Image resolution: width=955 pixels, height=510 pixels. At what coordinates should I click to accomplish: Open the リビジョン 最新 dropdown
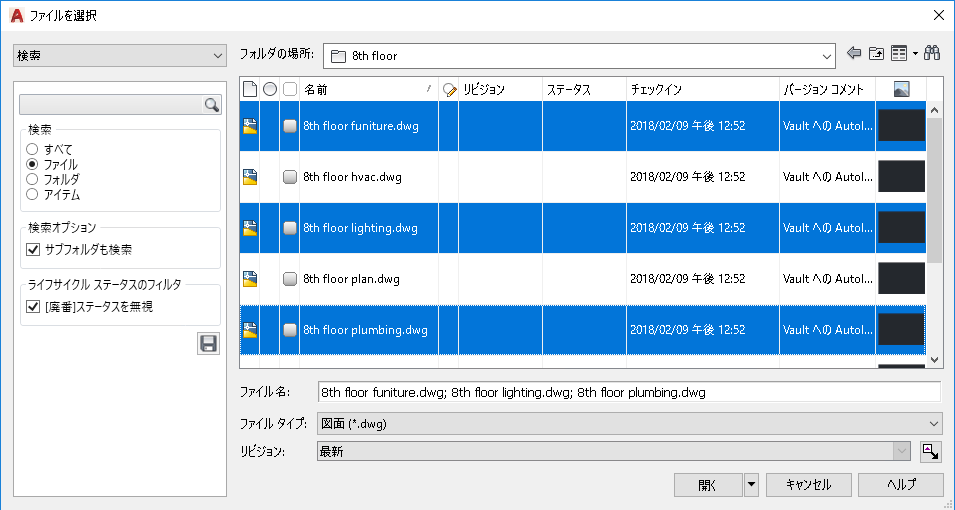613,452
